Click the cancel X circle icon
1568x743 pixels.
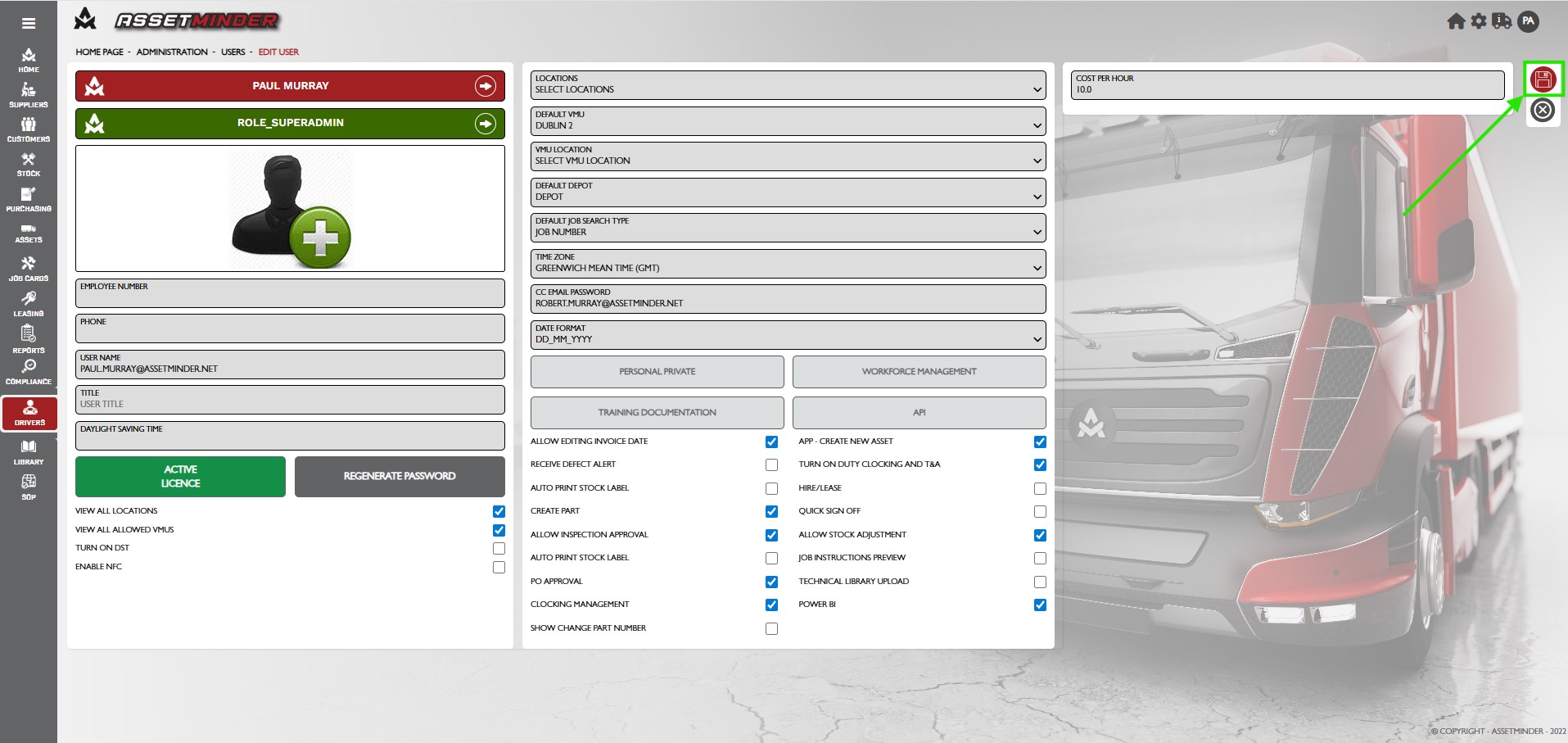point(1543,110)
